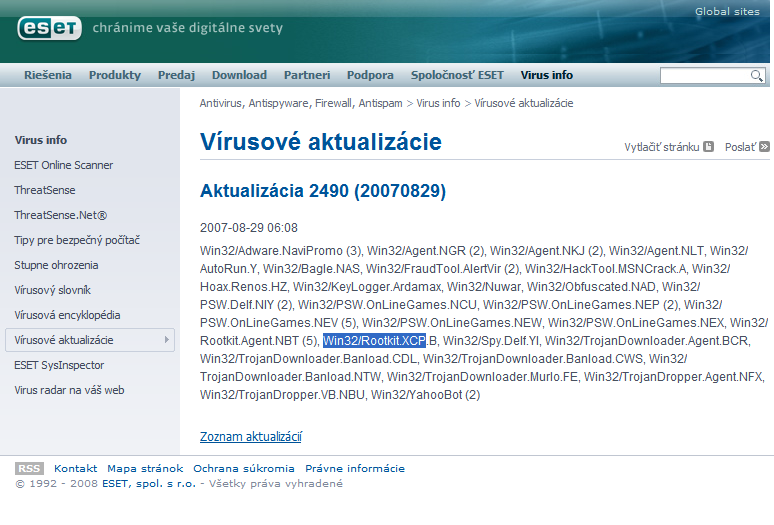This screenshot has width=774, height=525.
Task: Open Global sites link
Action: (728, 12)
